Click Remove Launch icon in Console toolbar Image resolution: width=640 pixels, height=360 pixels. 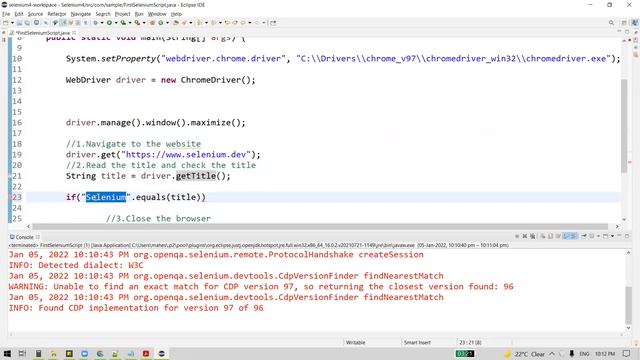tap(525, 236)
